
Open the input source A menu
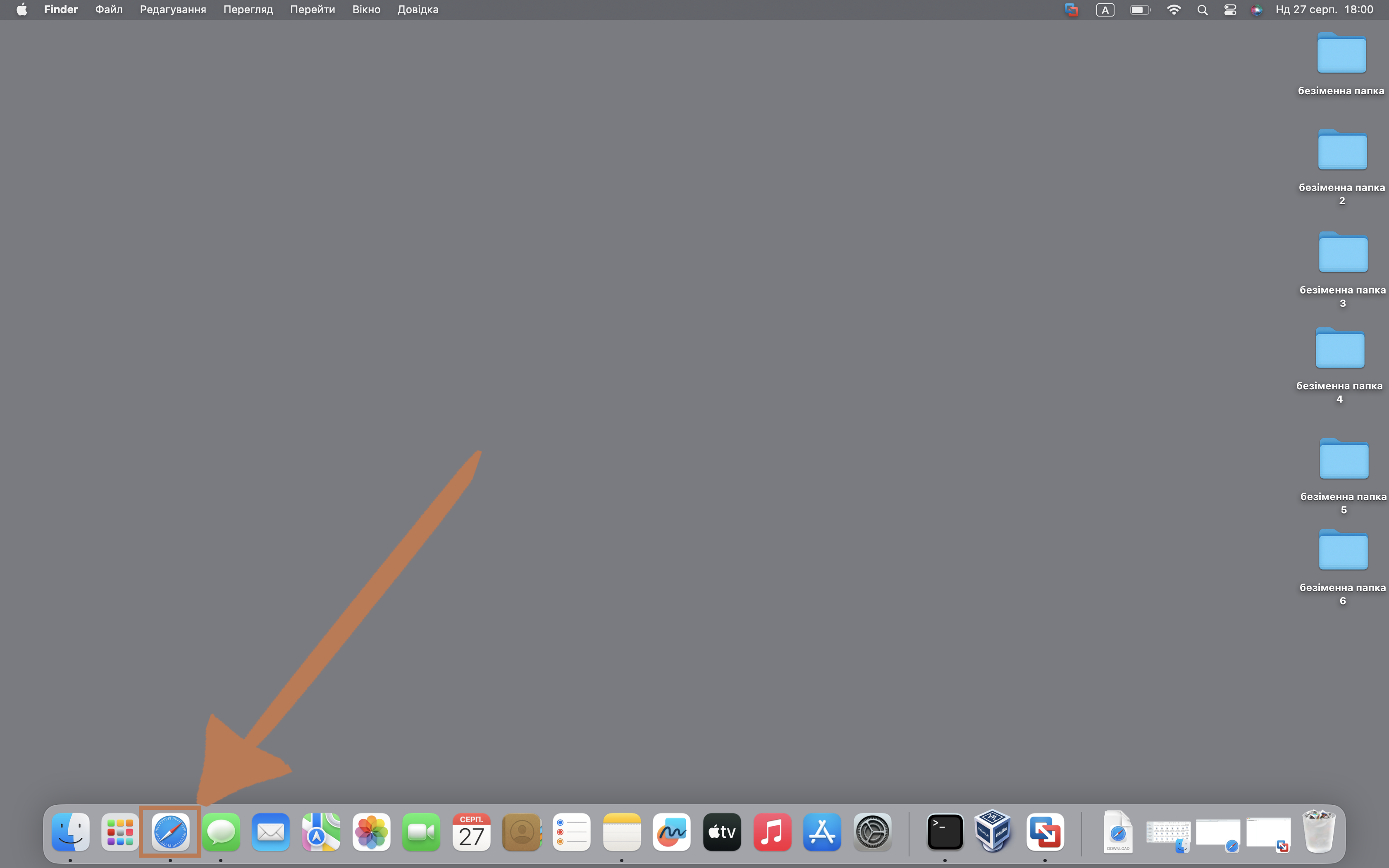pos(1105,10)
